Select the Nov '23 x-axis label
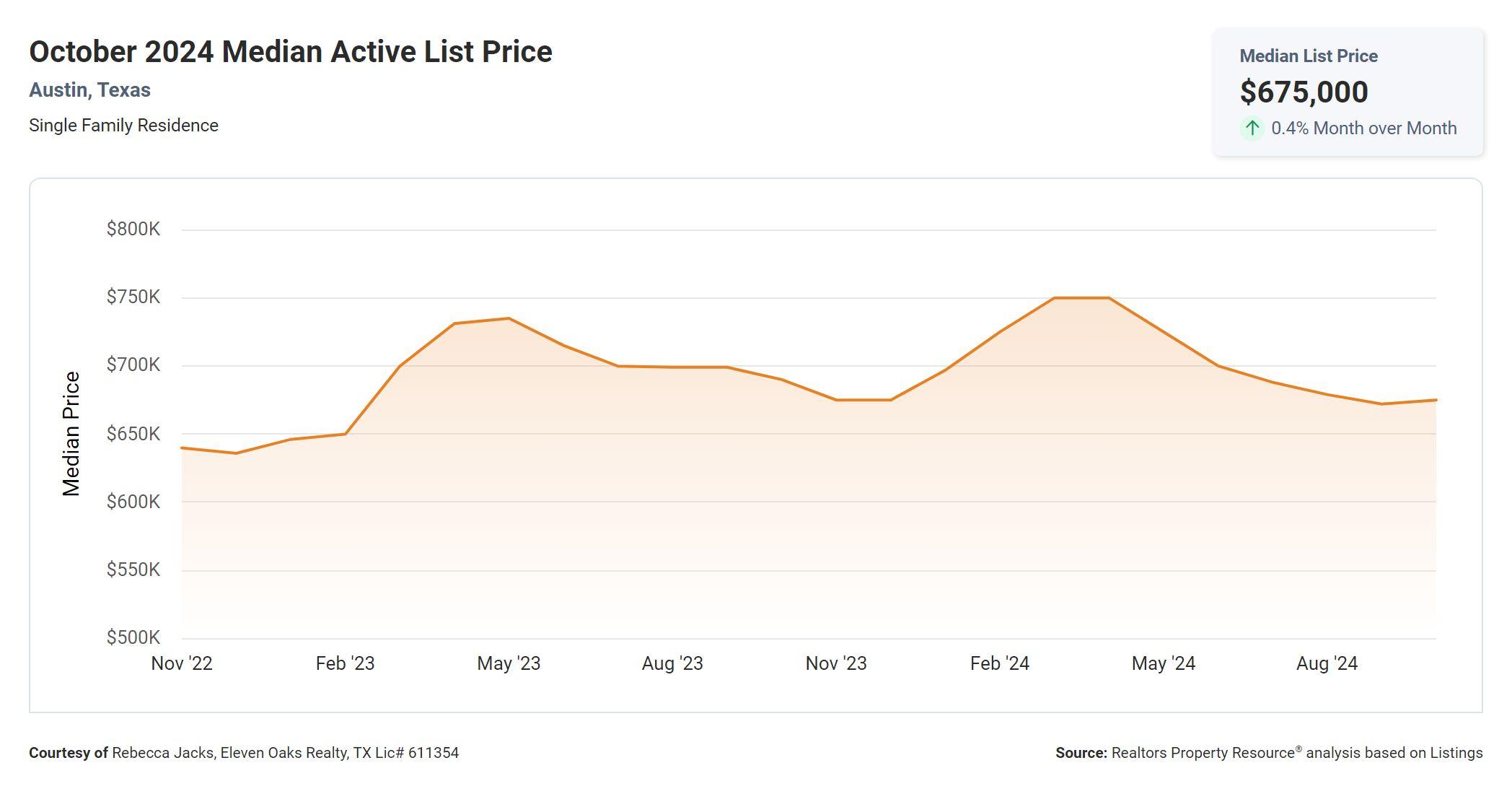This screenshot has width=1512, height=794. (x=836, y=663)
